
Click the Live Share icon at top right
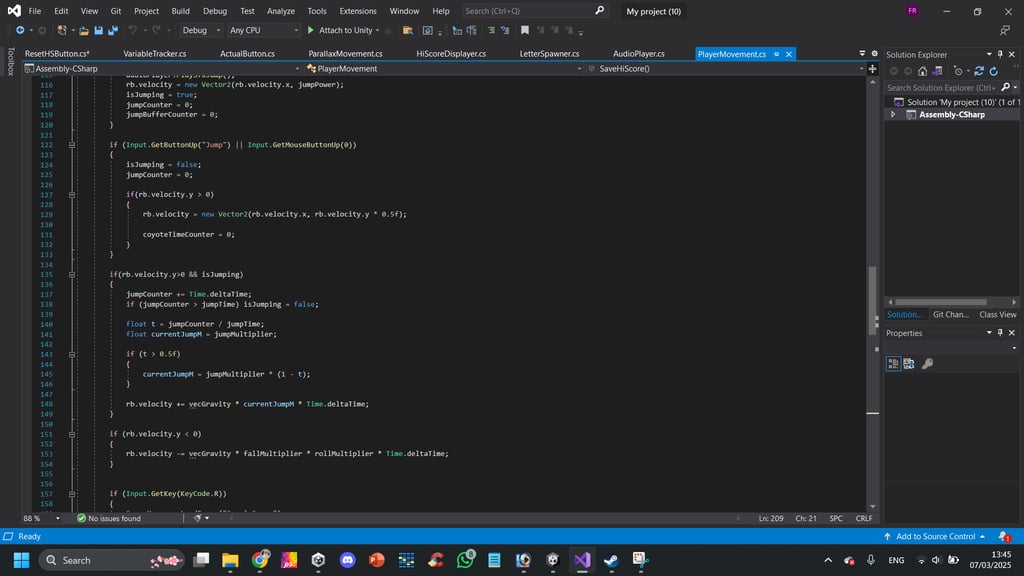click(1005, 30)
